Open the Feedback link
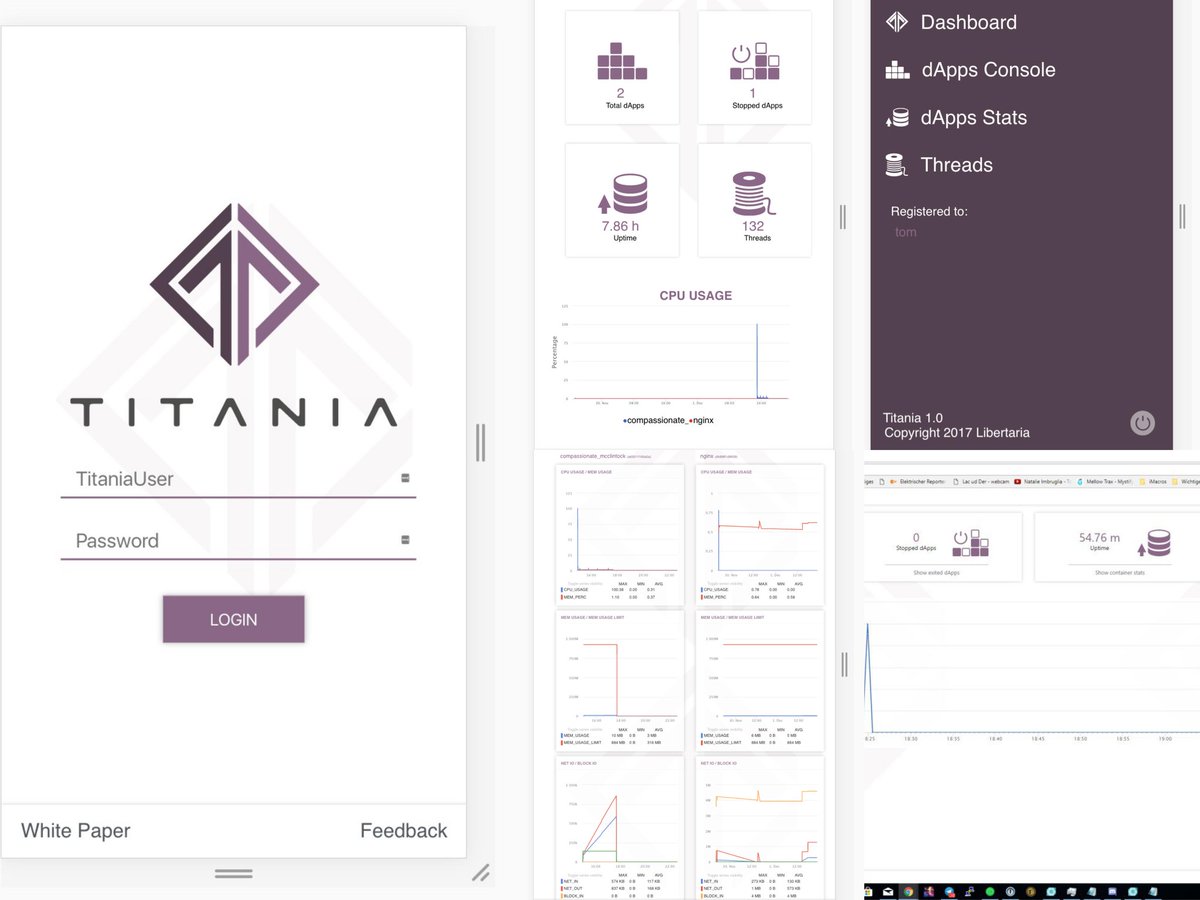 (x=404, y=831)
